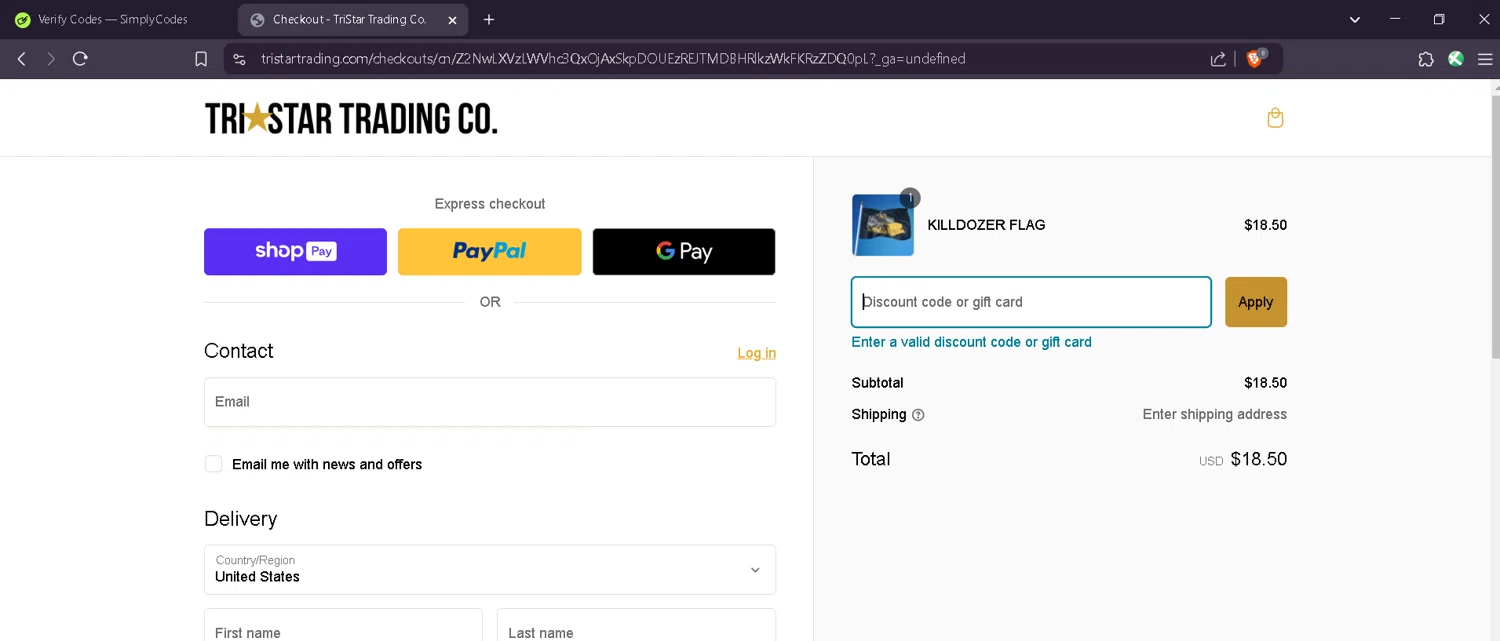Viewport: 1500px width, 641px height.
Task: Check Email me with news and offers
Action: (x=213, y=464)
